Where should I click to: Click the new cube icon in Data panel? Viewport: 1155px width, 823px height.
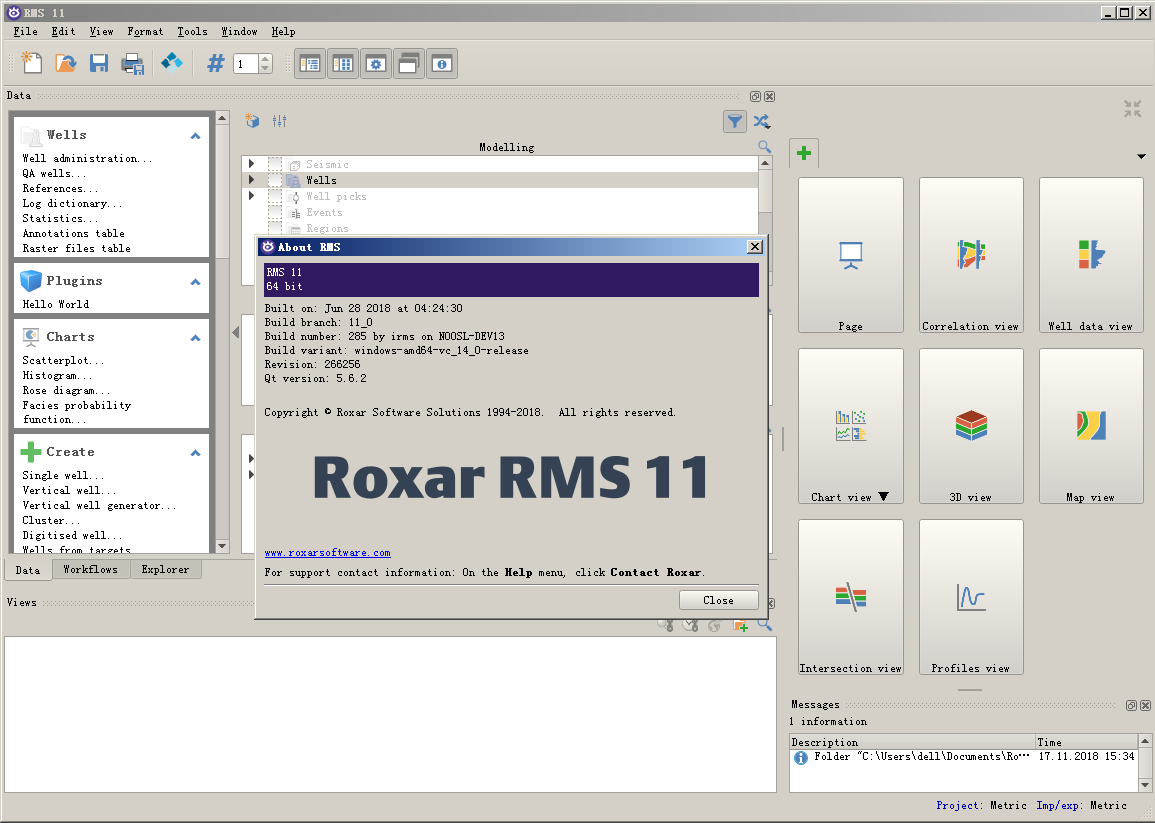tap(253, 121)
